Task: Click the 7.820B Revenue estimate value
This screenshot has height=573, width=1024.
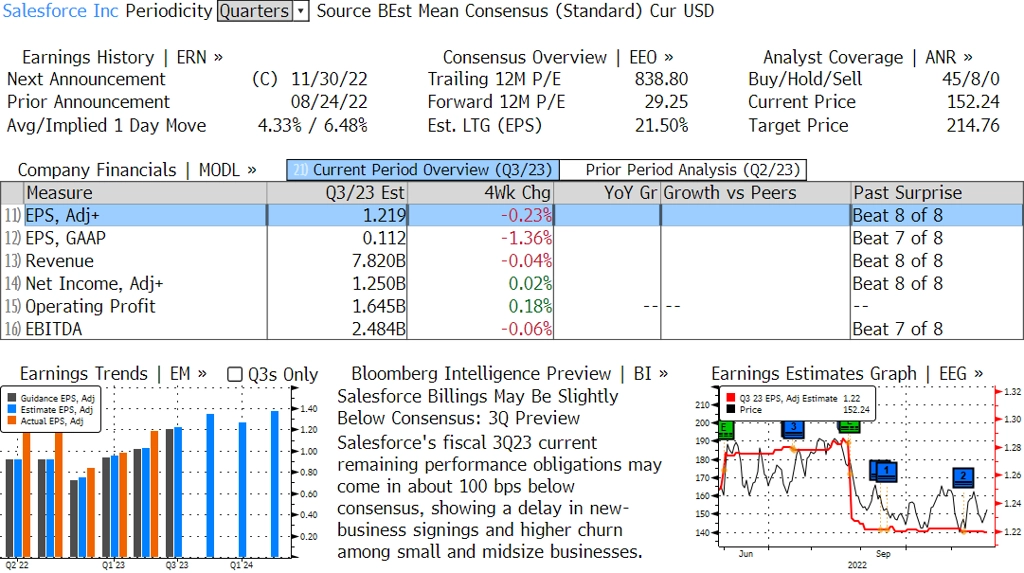Action: pos(379,261)
